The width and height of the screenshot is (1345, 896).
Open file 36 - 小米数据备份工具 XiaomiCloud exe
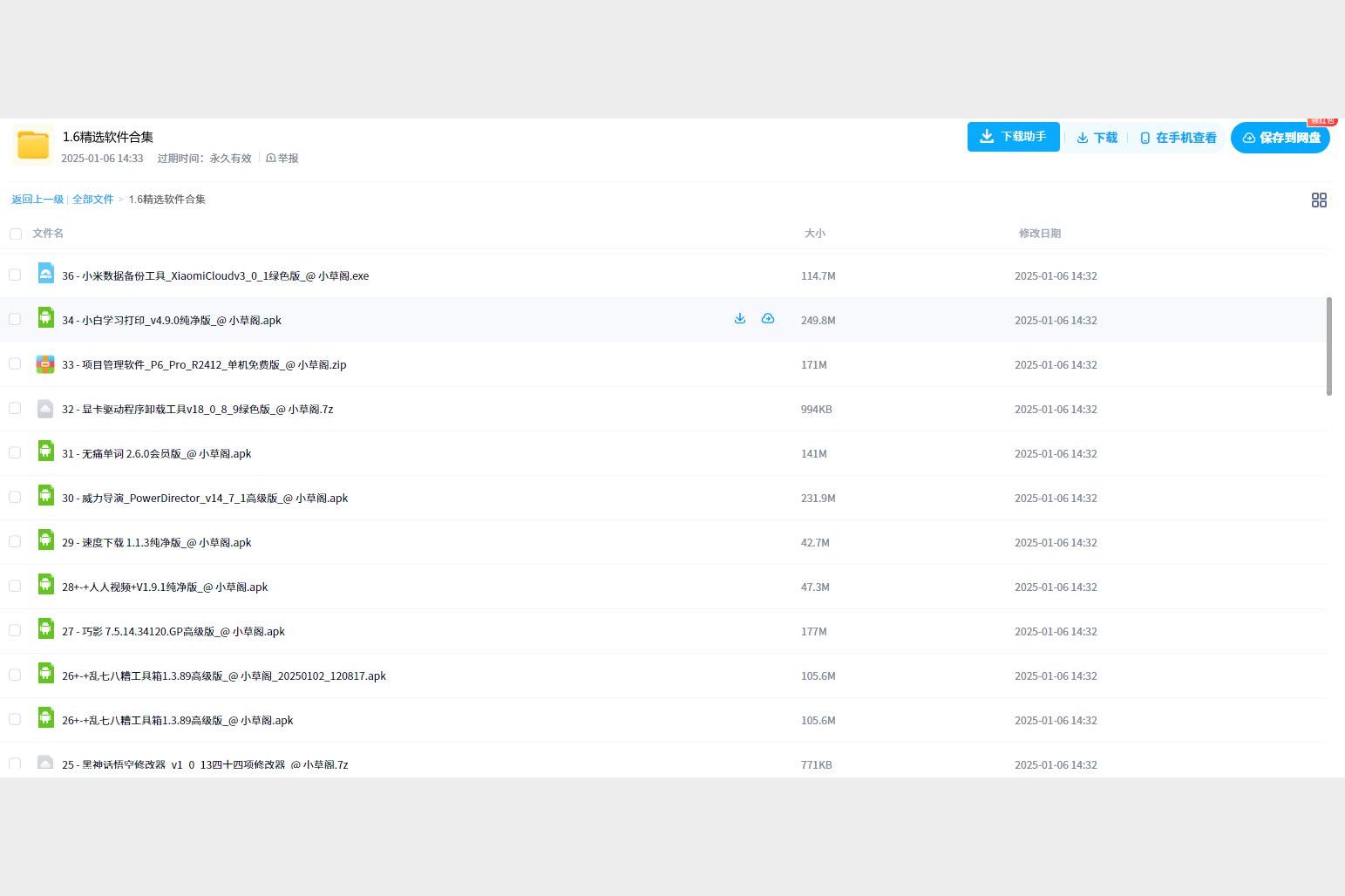tap(215, 275)
